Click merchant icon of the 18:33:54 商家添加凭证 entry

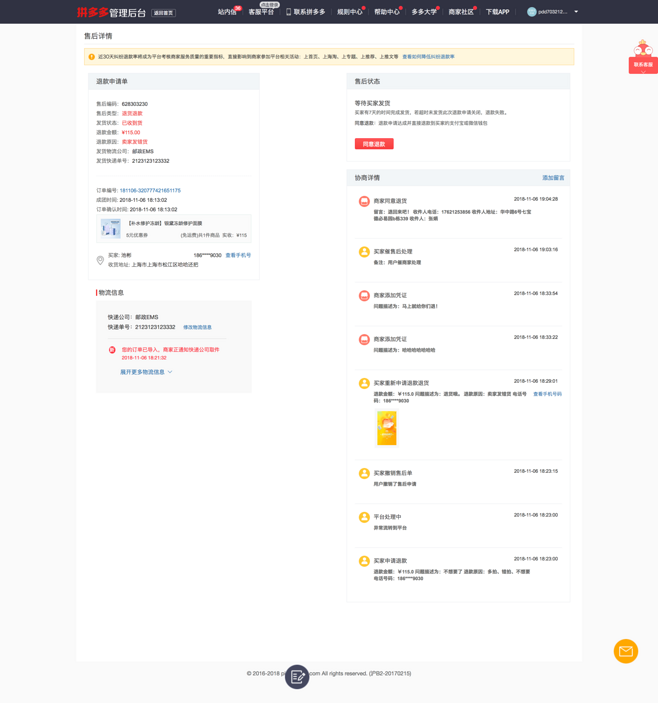coord(364,296)
